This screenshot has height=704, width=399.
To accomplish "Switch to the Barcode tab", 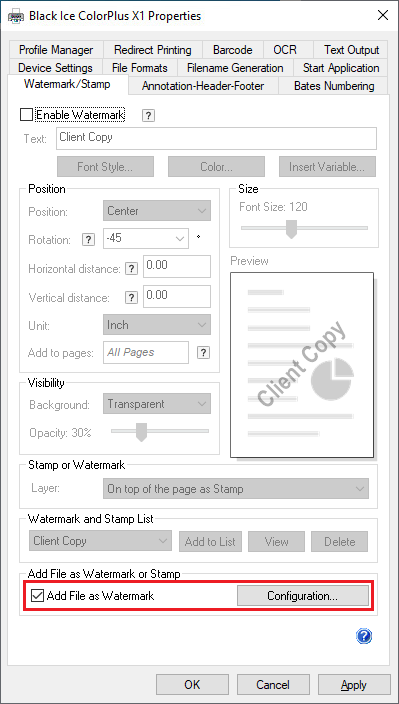I will pyautogui.click(x=232, y=50).
